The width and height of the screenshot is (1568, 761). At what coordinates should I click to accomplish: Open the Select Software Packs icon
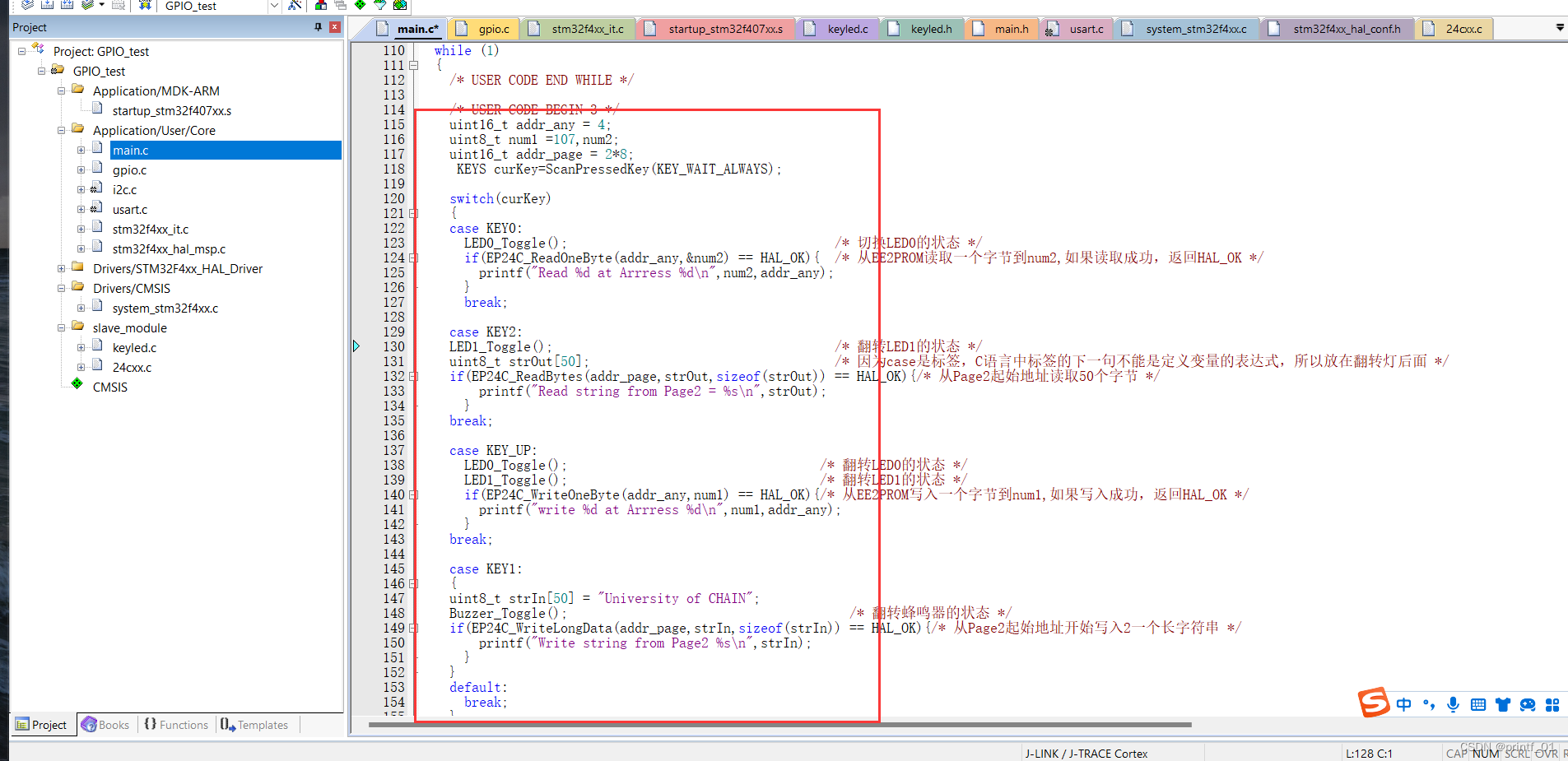(x=379, y=5)
